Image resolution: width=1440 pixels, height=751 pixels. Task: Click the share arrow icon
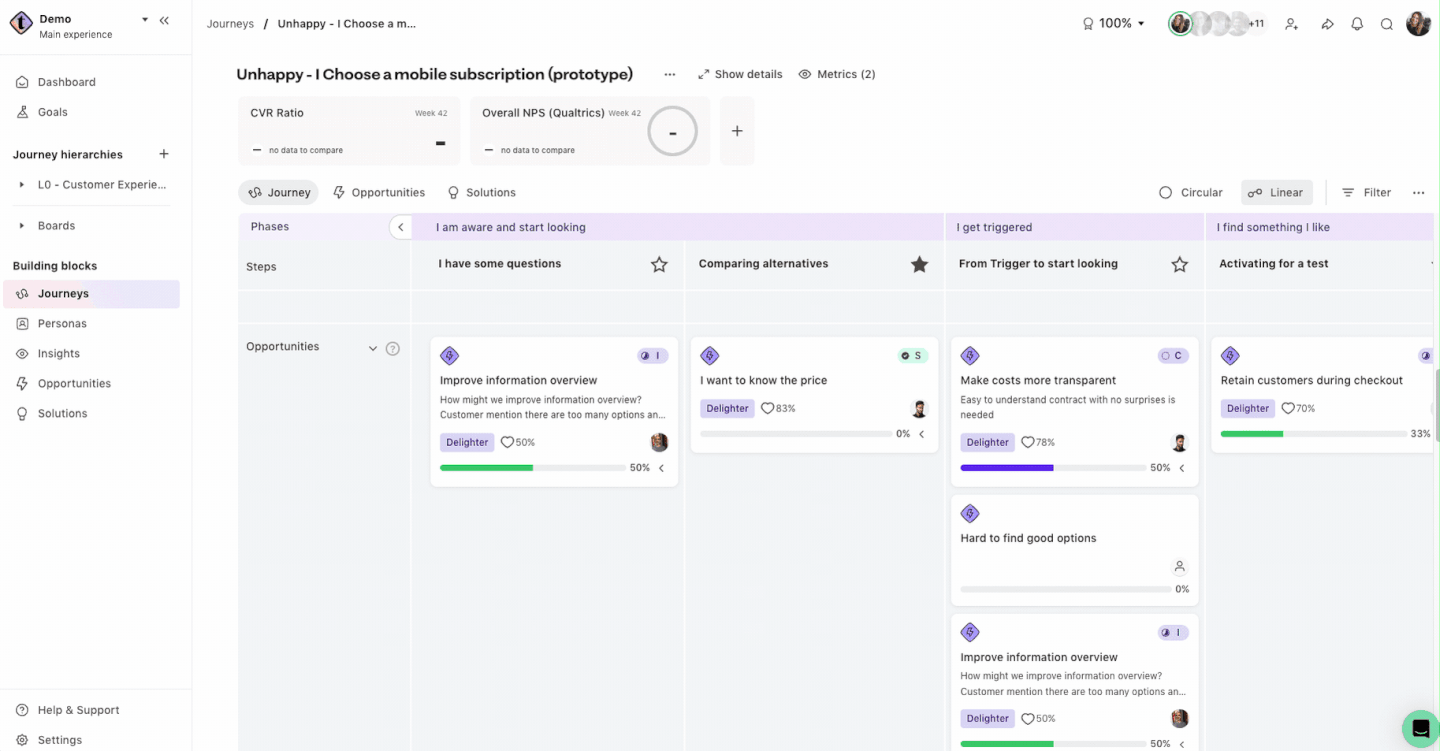coord(1327,24)
